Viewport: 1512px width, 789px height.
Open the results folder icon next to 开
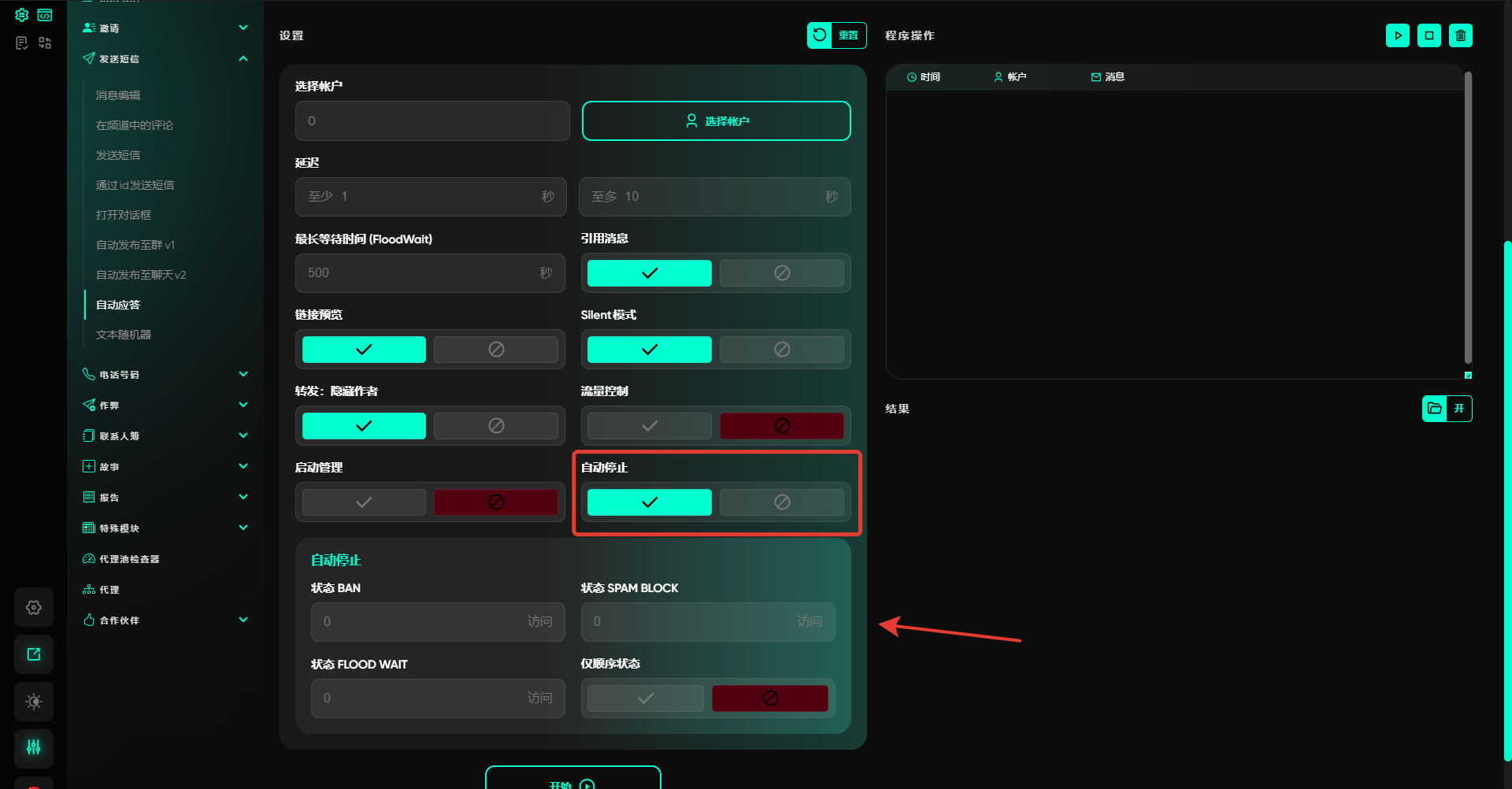pyautogui.click(x=1435, y=409)
